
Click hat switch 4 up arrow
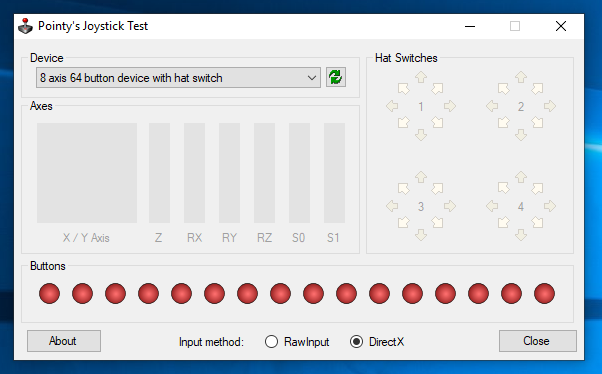coord(521,177)
